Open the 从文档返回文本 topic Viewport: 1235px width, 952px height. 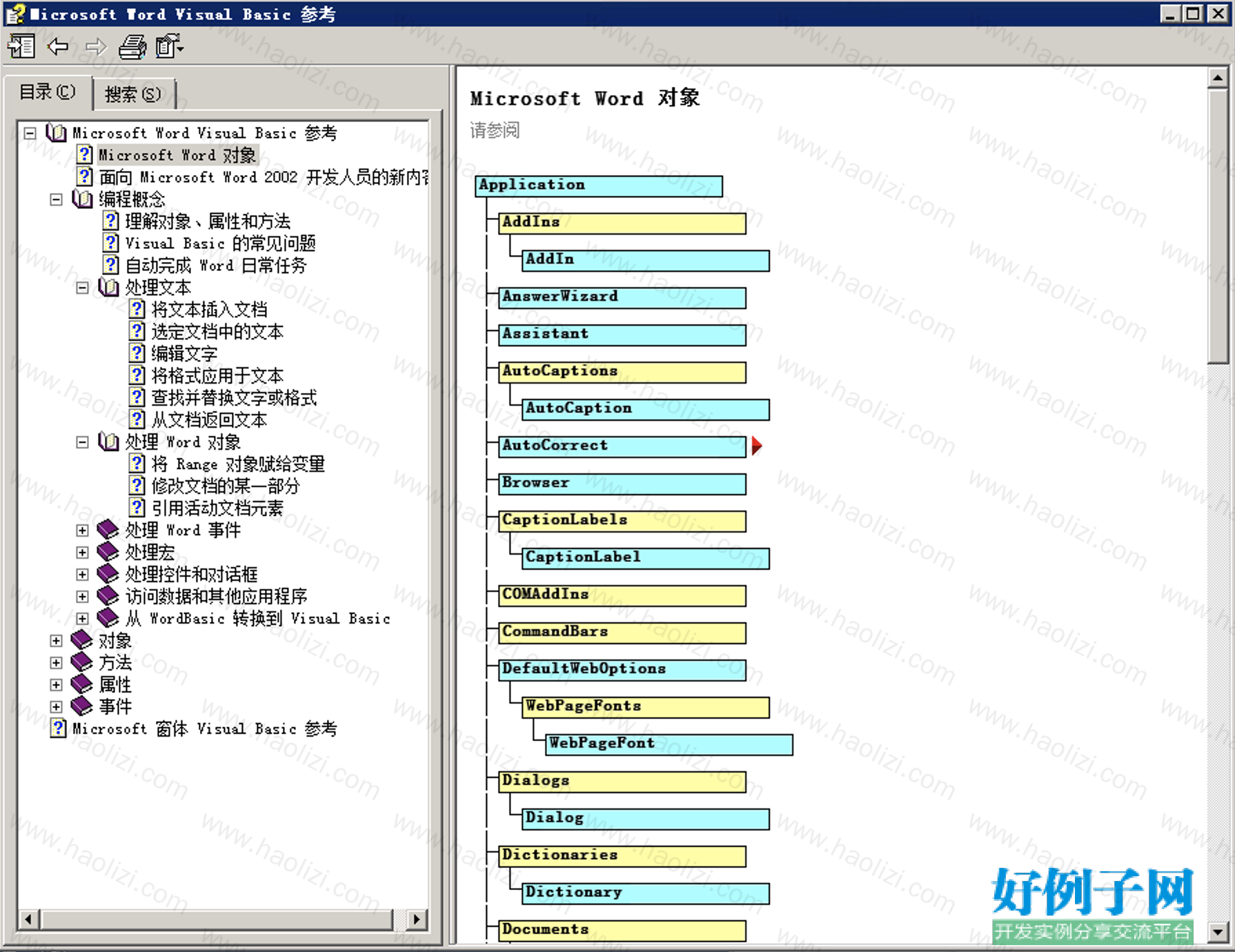pyautogui.click(x=209, y=420)
